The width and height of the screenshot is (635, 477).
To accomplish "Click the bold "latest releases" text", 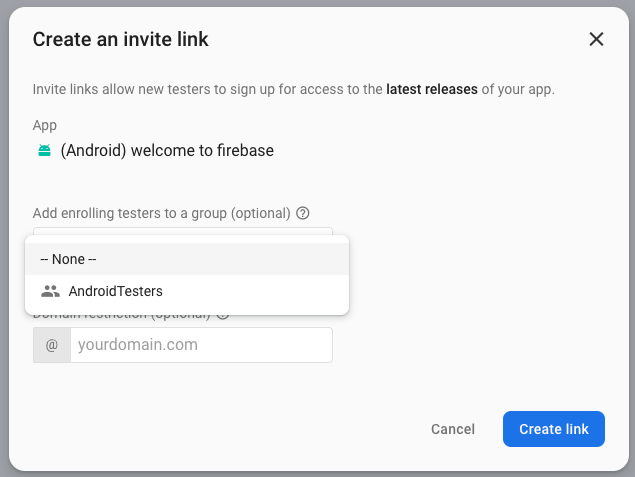I will (431, 89).
